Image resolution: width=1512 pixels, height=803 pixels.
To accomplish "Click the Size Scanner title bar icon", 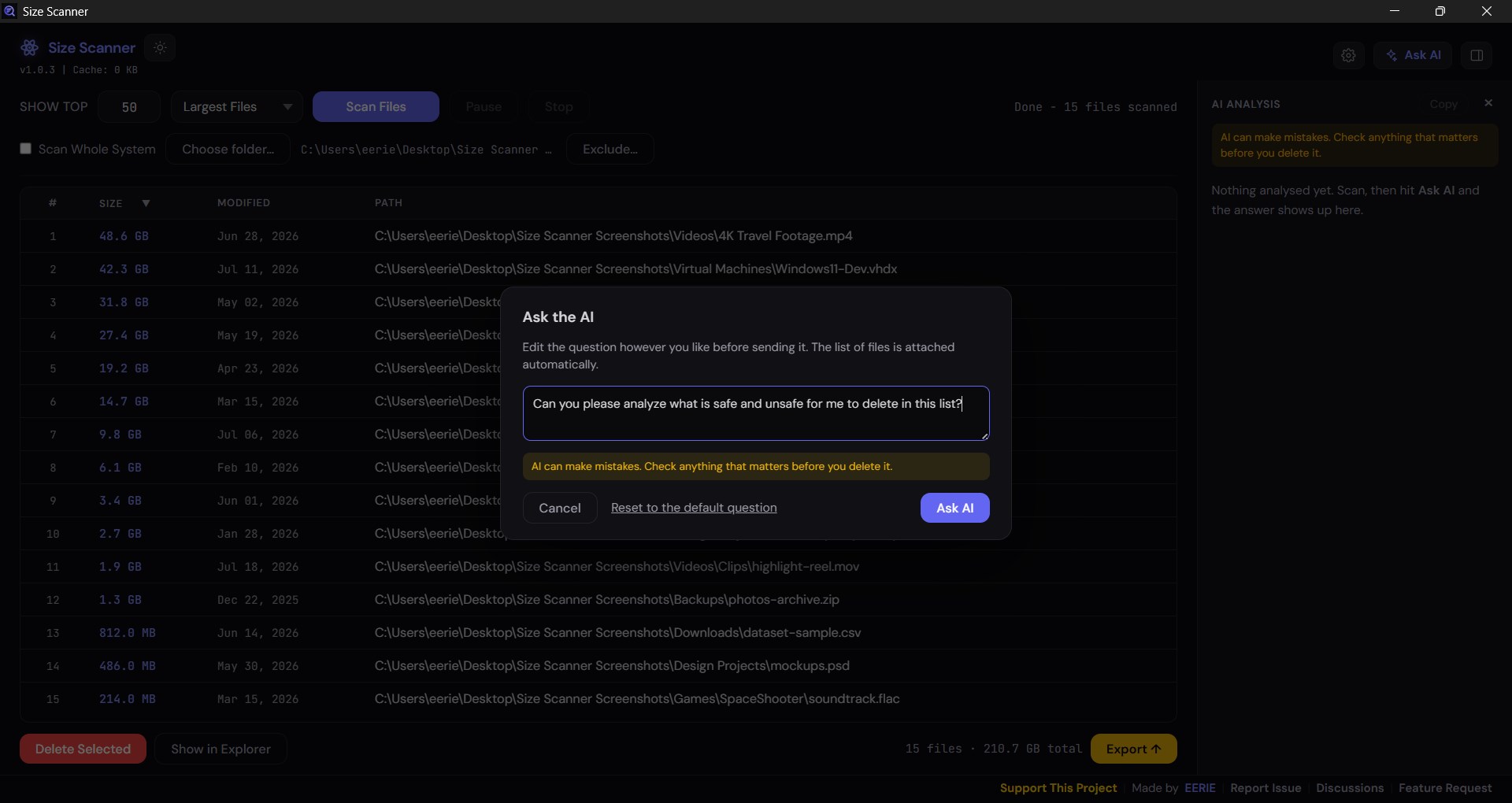I will (x=10, y=11).
